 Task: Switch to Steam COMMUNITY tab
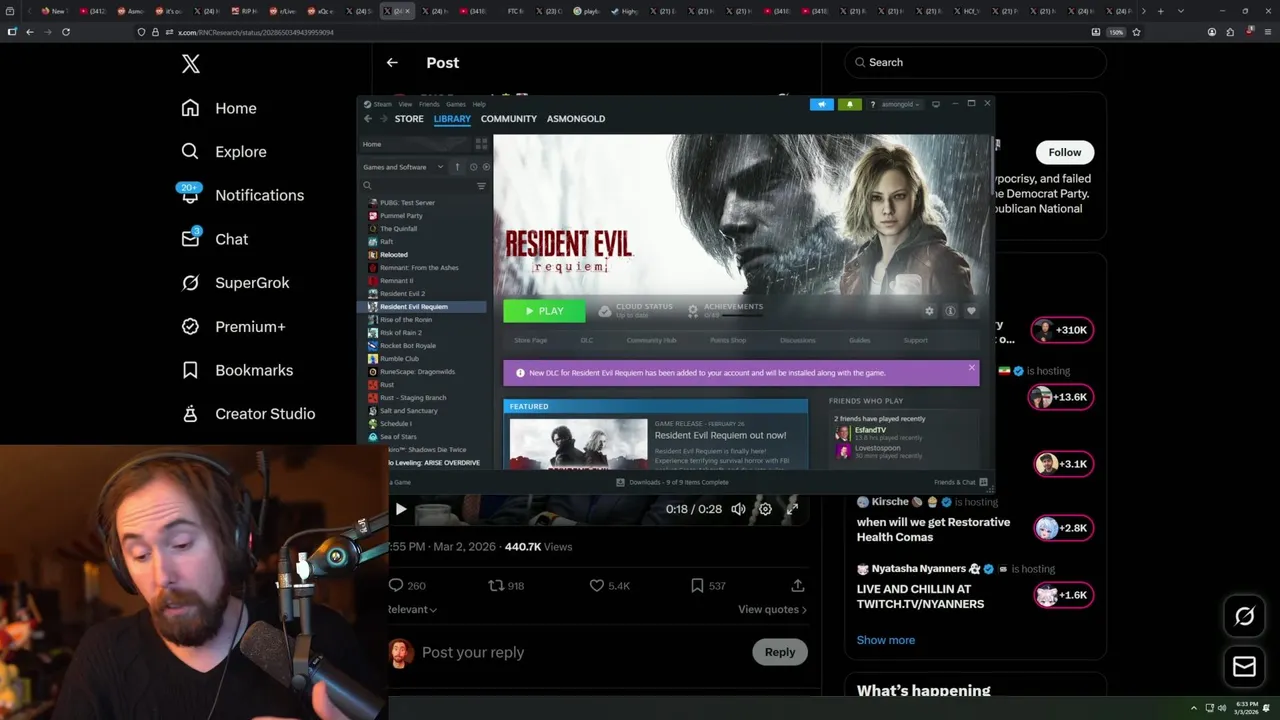click(508, 119)
